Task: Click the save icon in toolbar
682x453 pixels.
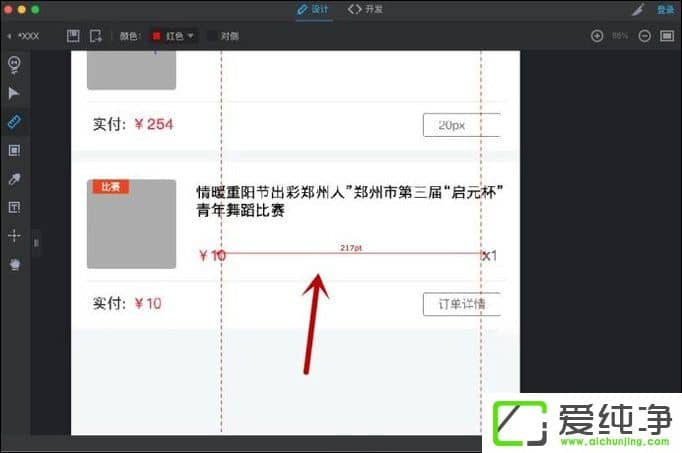Action: 73,36
